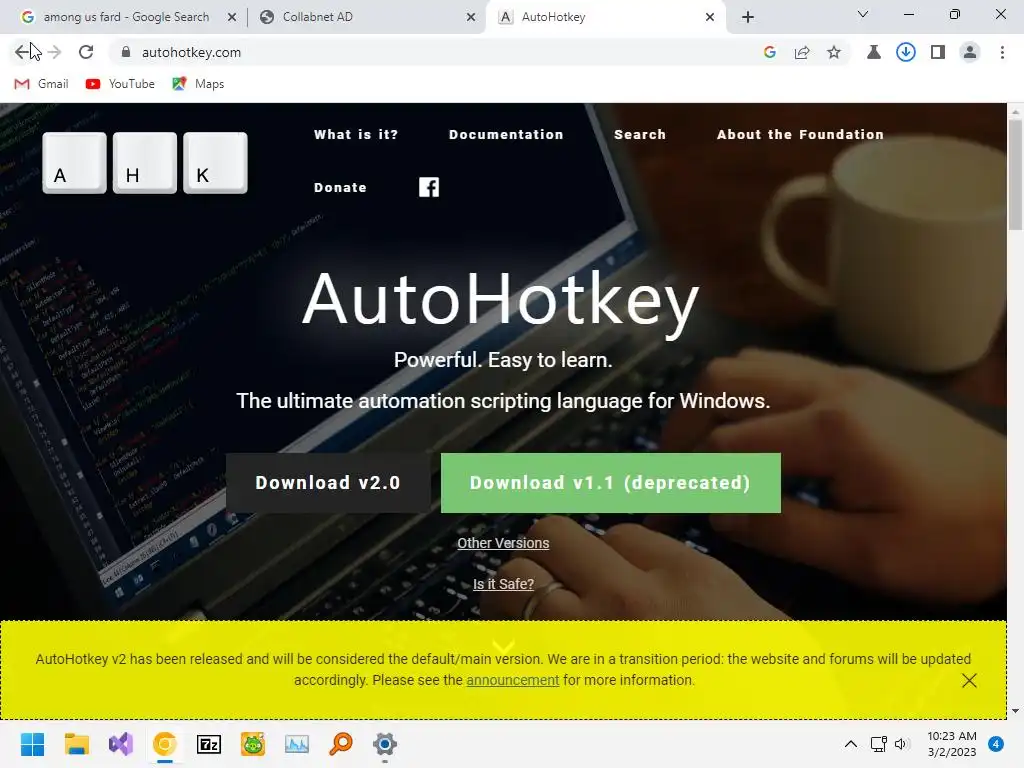This screenshot has height=768, width=1024.
Task: Close the Collabnet AD tab
Action: pyautogui.click(x=471, y=17)
